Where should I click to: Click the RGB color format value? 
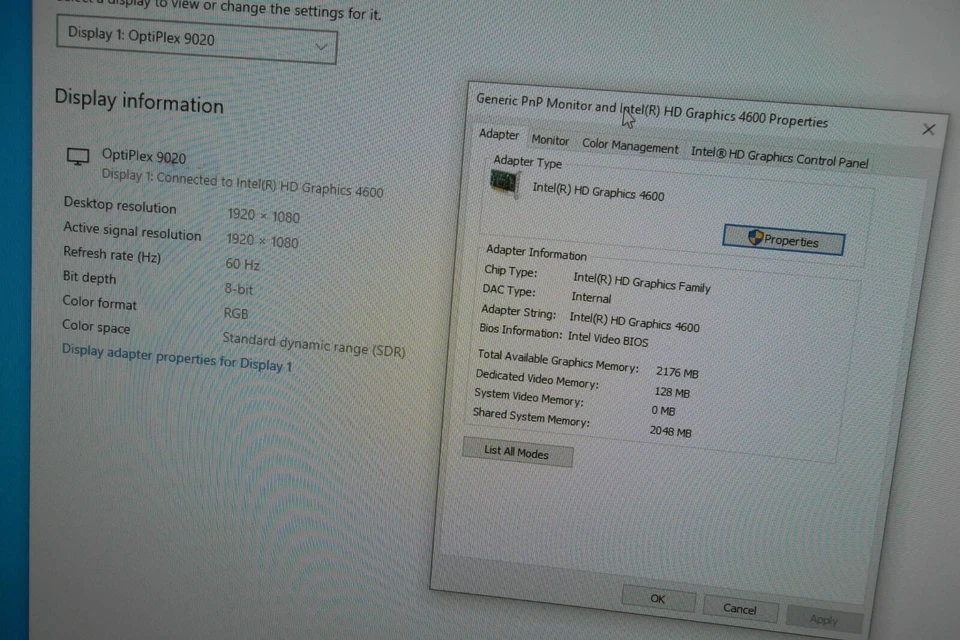(x=236, y=313)
